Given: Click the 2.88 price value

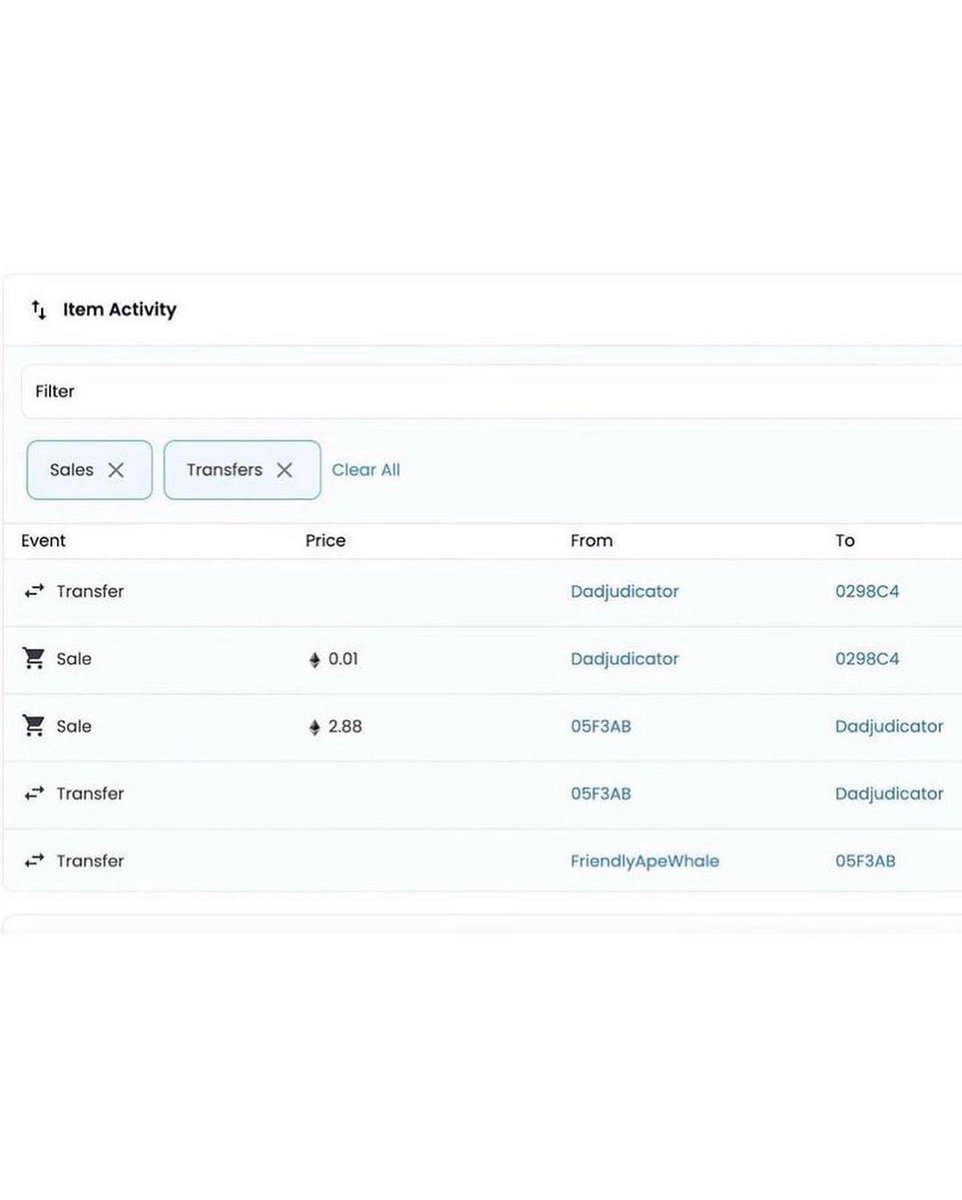Looking at the screenshot, I should coord(345,726).
